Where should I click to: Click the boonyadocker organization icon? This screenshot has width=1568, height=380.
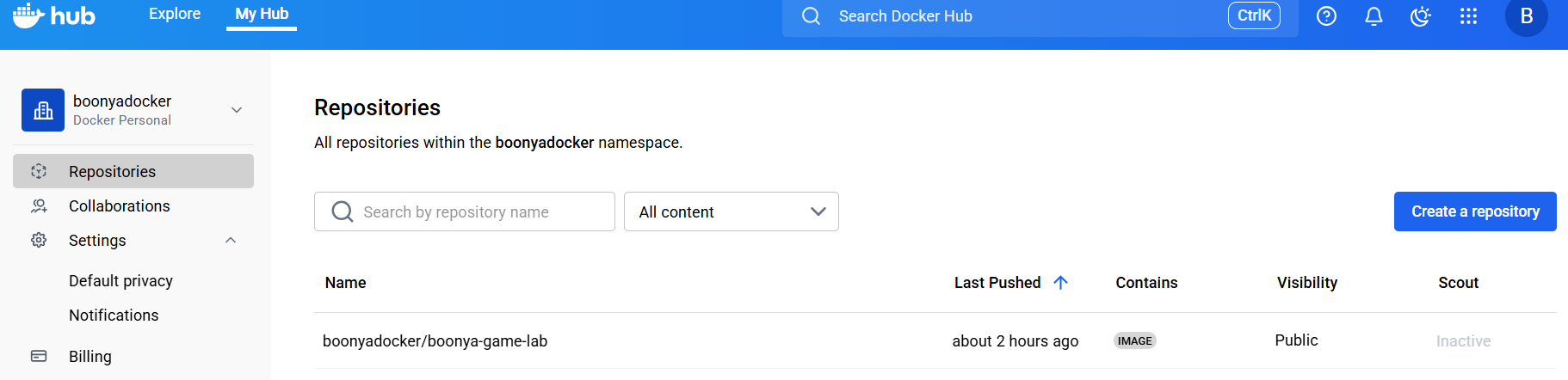[x=43, y=110]
